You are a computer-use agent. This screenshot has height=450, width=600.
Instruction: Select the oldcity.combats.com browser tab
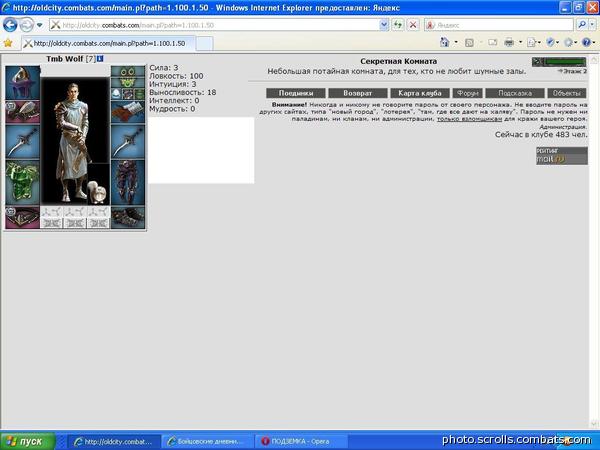coord(108,43)
